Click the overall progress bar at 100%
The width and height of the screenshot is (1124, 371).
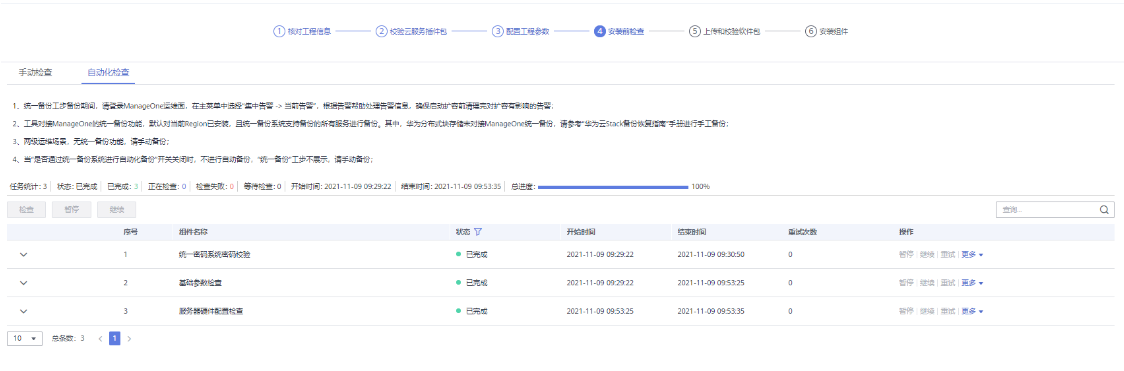point(613,186)
